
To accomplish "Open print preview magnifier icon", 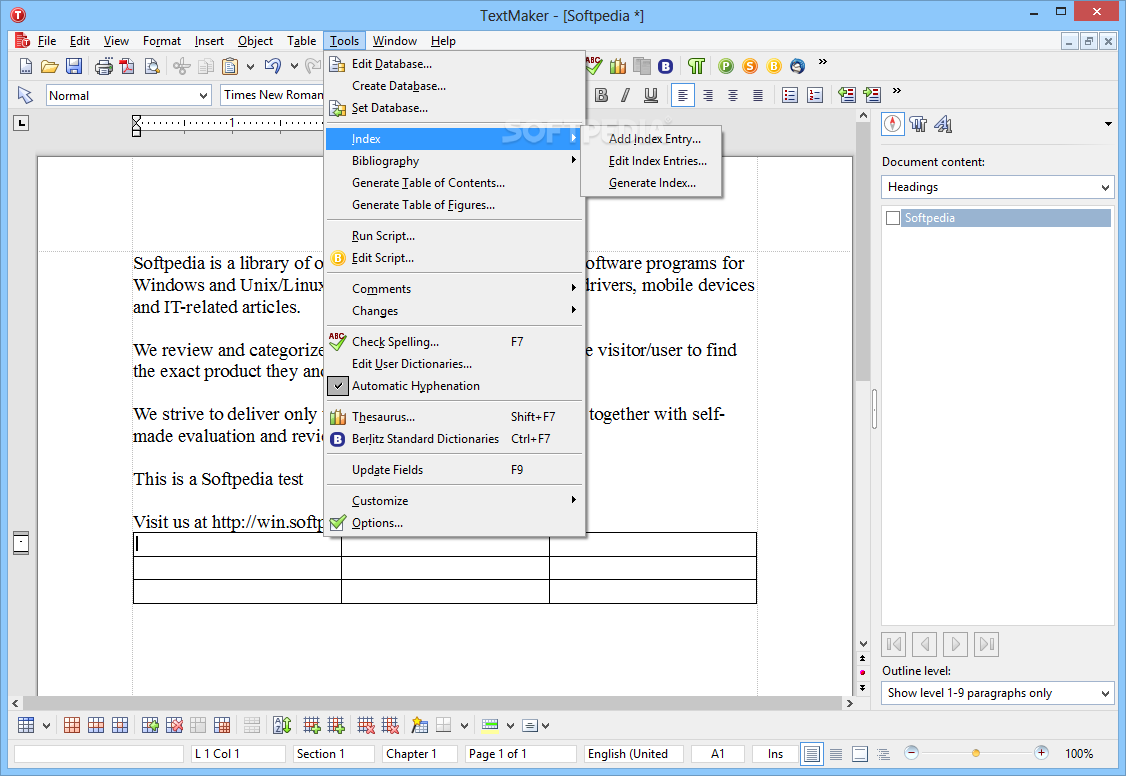I will point(152,67).
